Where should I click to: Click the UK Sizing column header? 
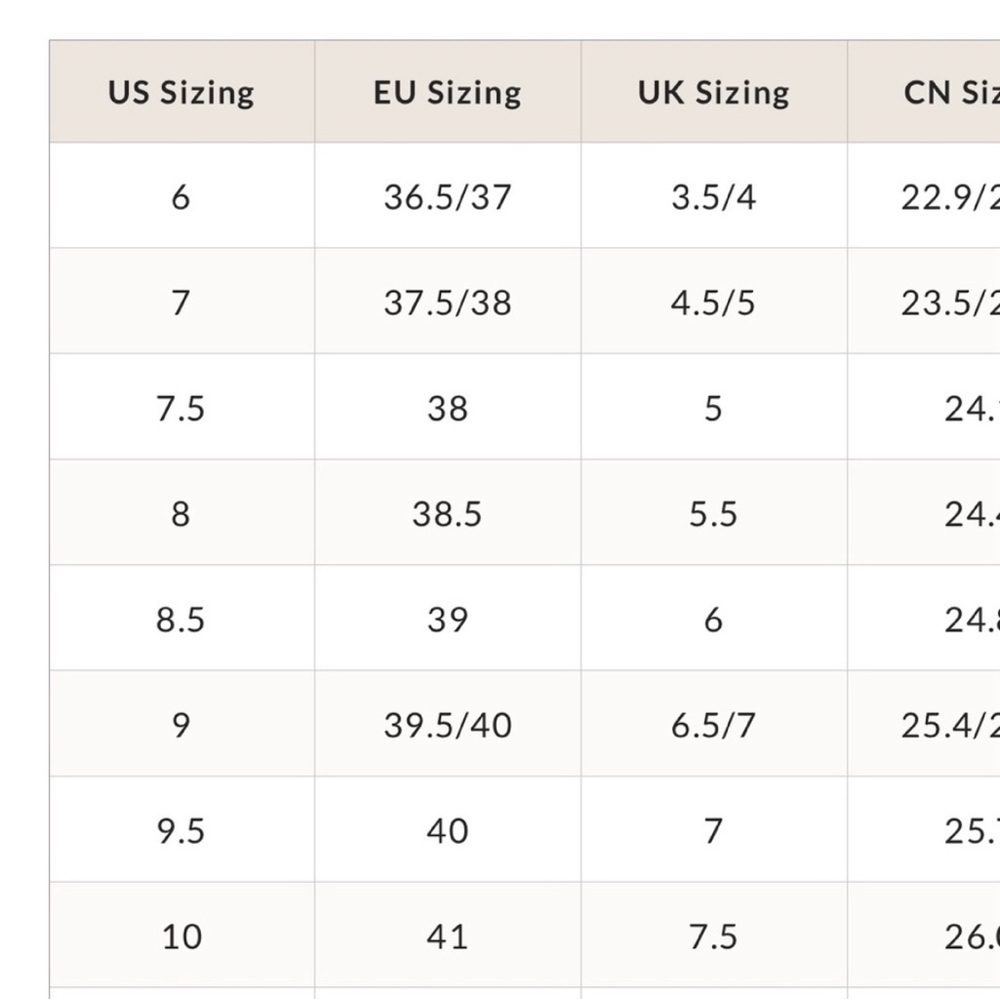(x=713, y=93)
